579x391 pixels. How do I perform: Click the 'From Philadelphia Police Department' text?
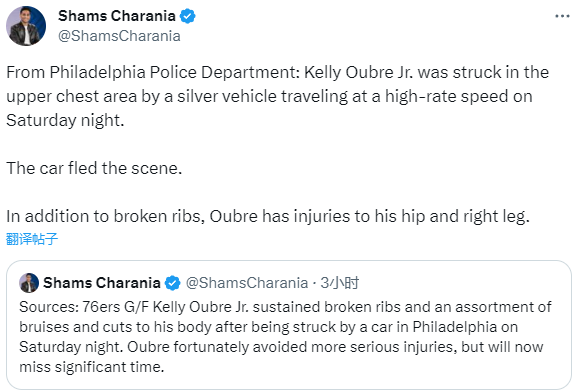(153, 72)
